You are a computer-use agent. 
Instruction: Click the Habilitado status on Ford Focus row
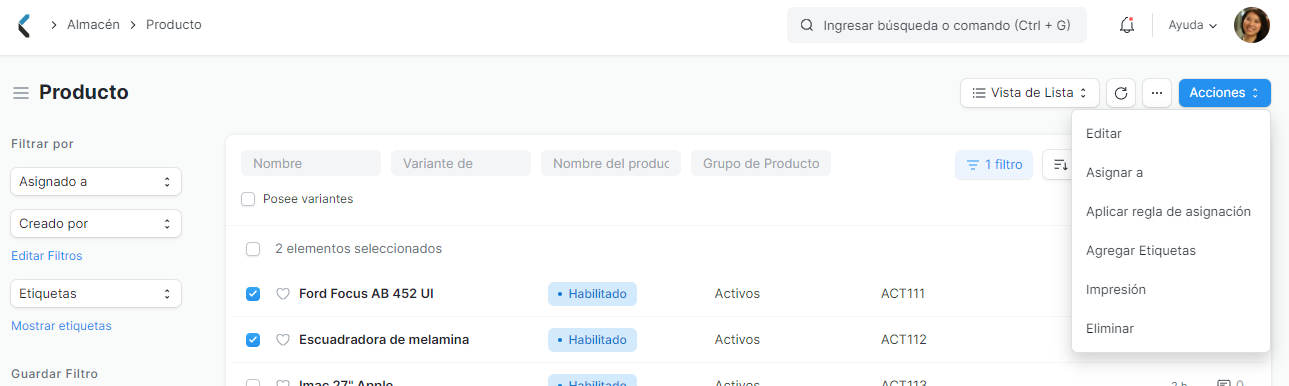[592, 294]
